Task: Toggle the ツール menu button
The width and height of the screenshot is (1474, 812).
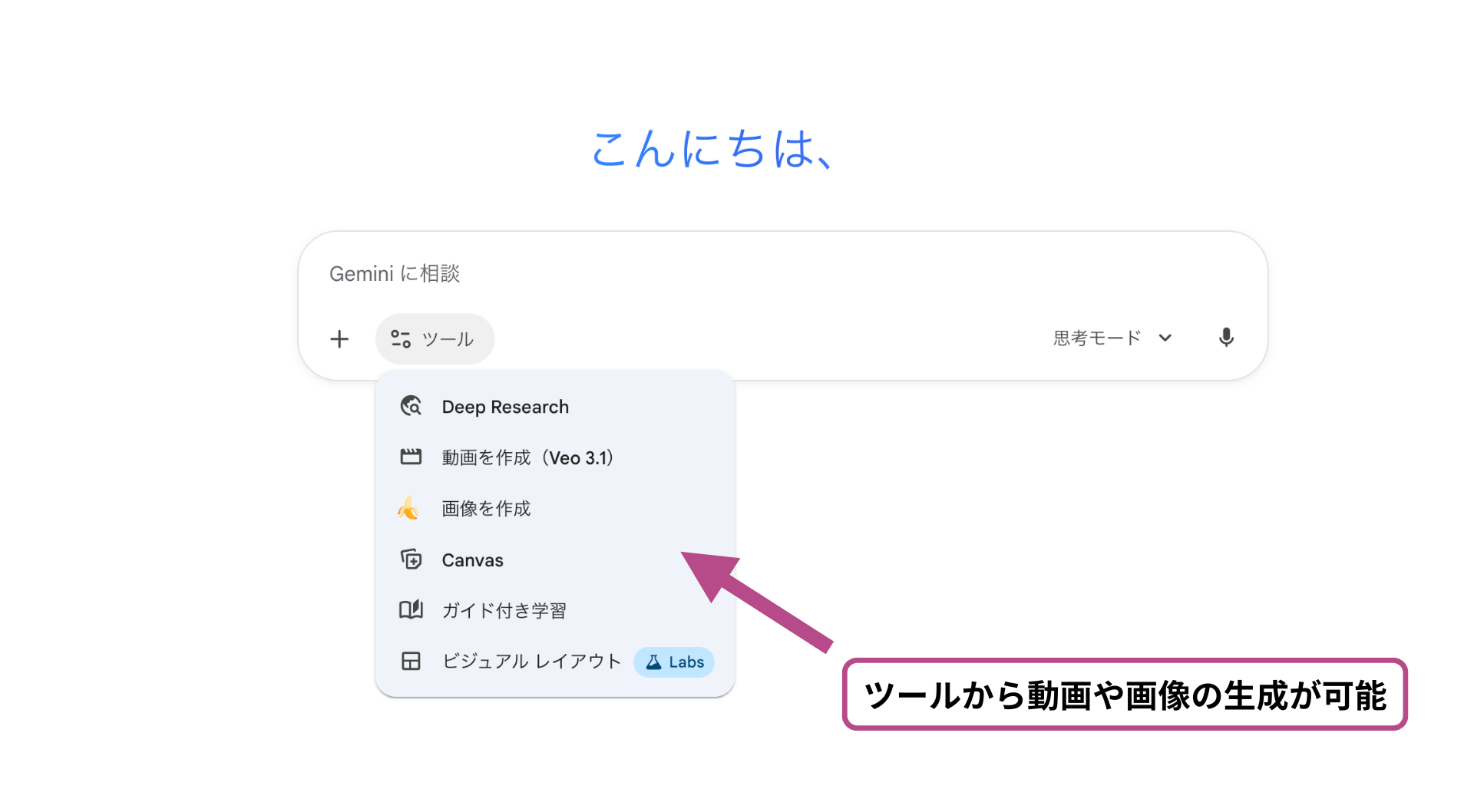Action: (434, 338)
